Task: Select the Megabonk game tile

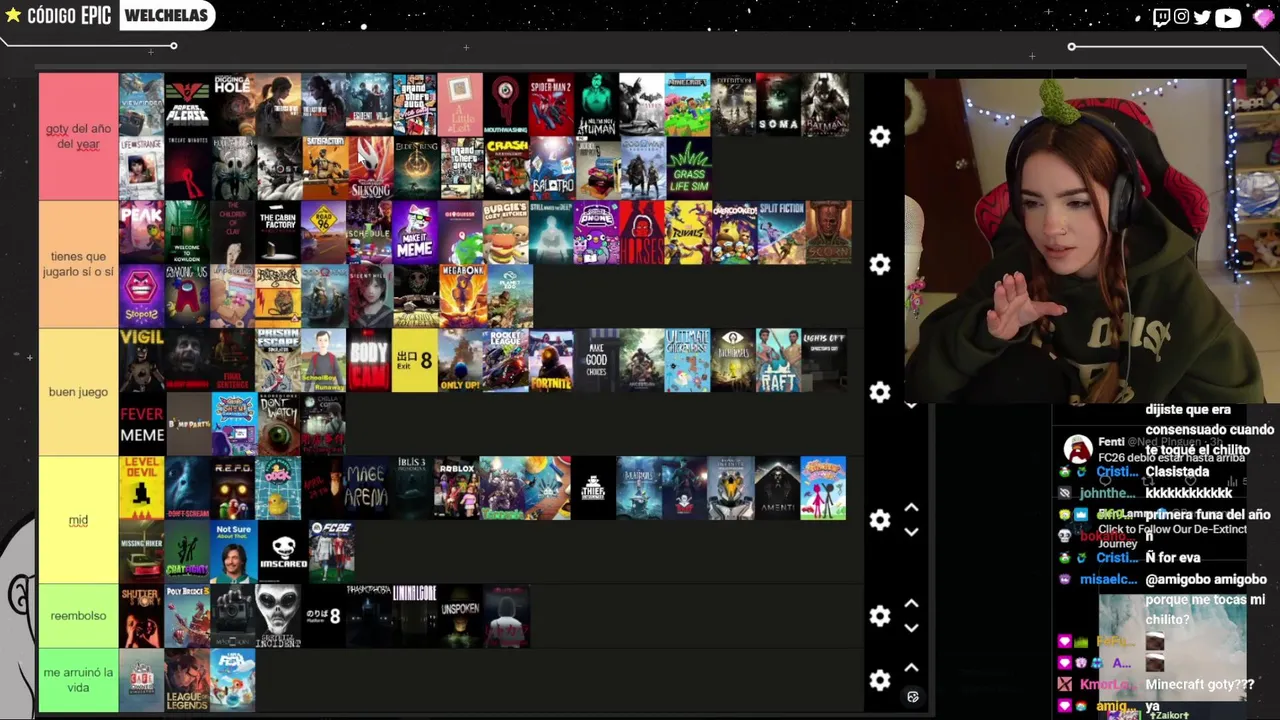Action: [464, 296]
